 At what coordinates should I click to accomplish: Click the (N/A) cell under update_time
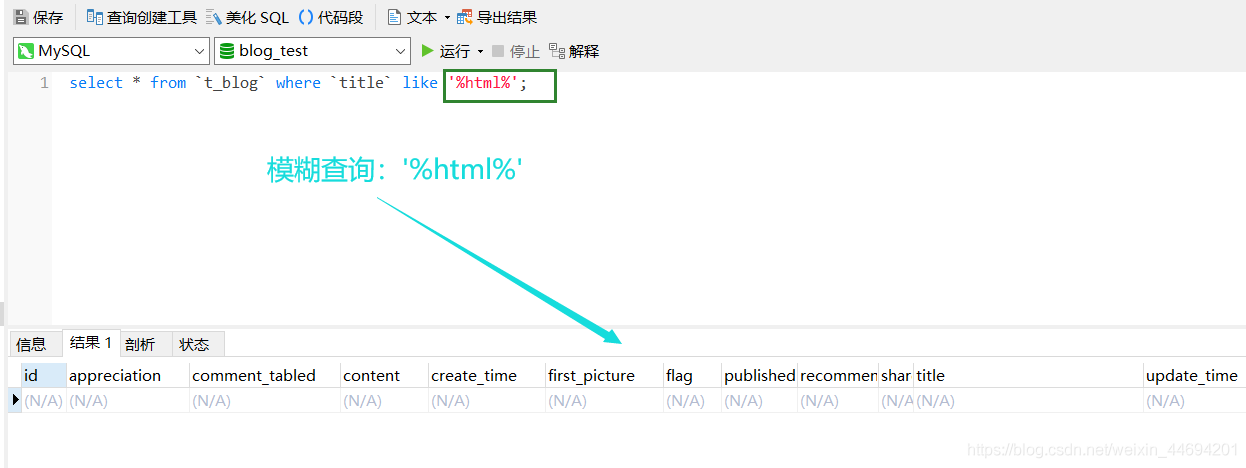tap(1195, 400)
